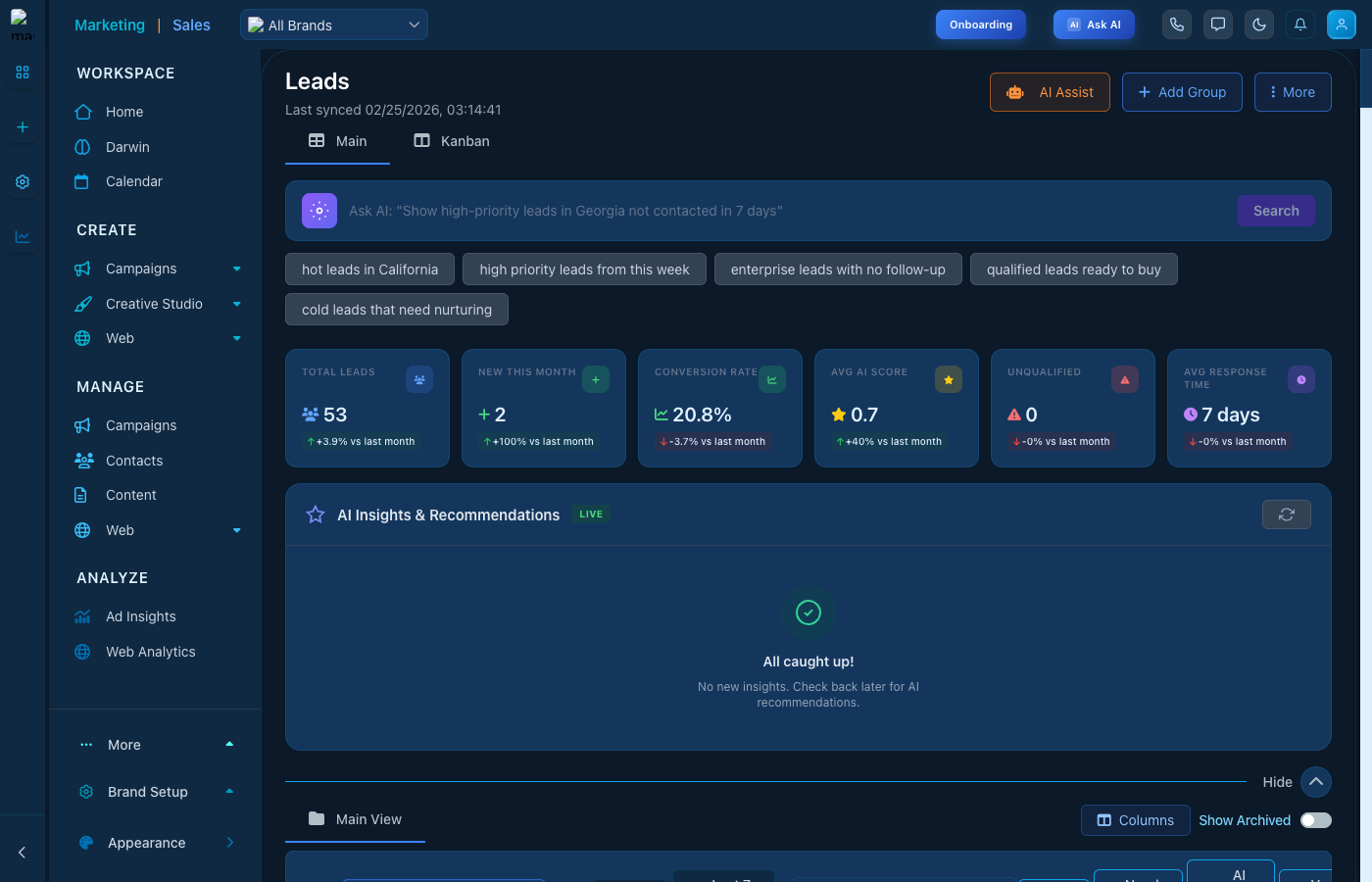Click the Search button
The image size is (1372, 882).
1276,211
